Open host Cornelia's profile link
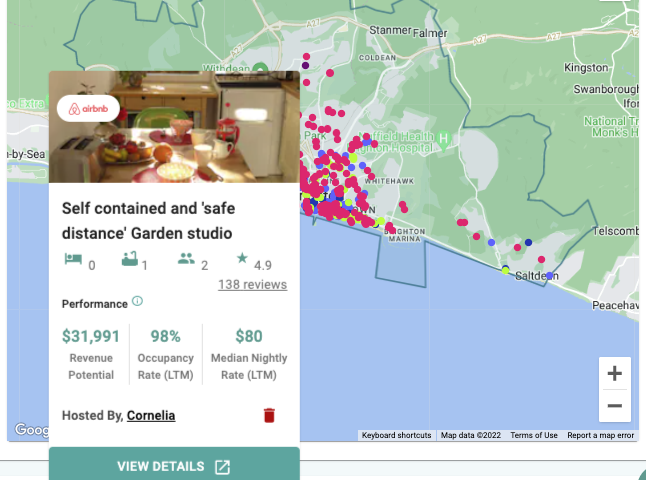The image size is (646, 480). pos(151,415)
